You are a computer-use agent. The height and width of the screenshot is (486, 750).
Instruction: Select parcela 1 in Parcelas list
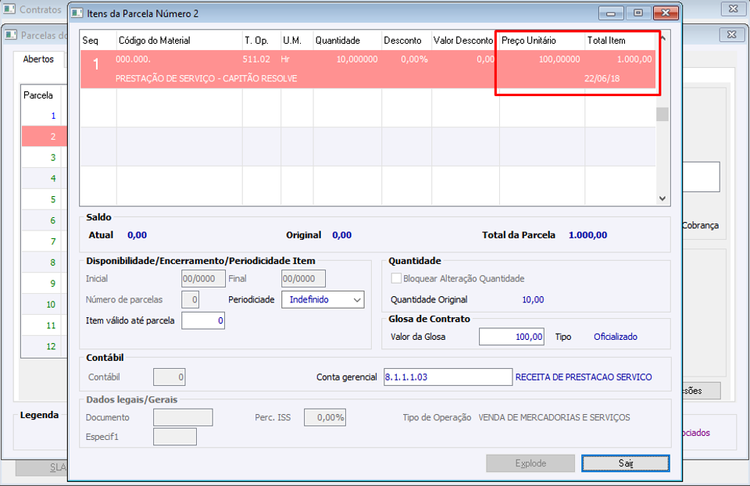tap(44, 116)
